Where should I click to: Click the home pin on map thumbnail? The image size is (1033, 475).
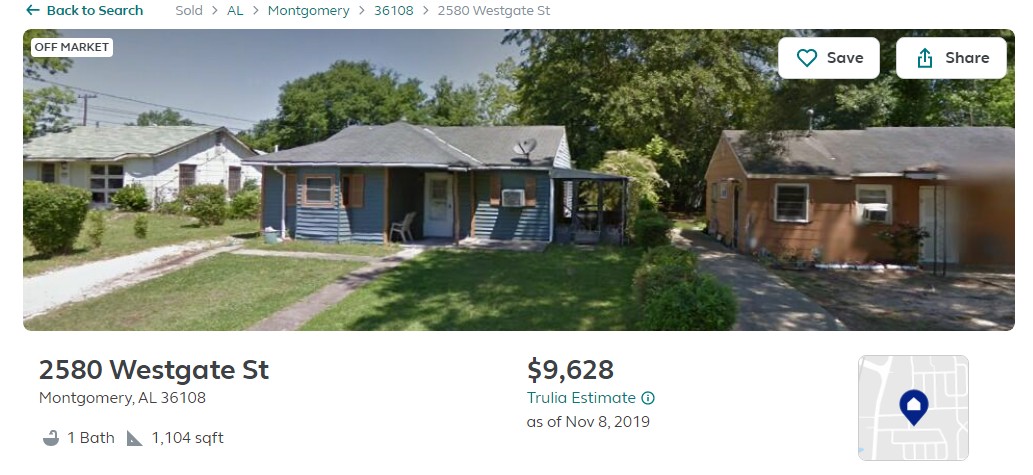coord(914,407)
